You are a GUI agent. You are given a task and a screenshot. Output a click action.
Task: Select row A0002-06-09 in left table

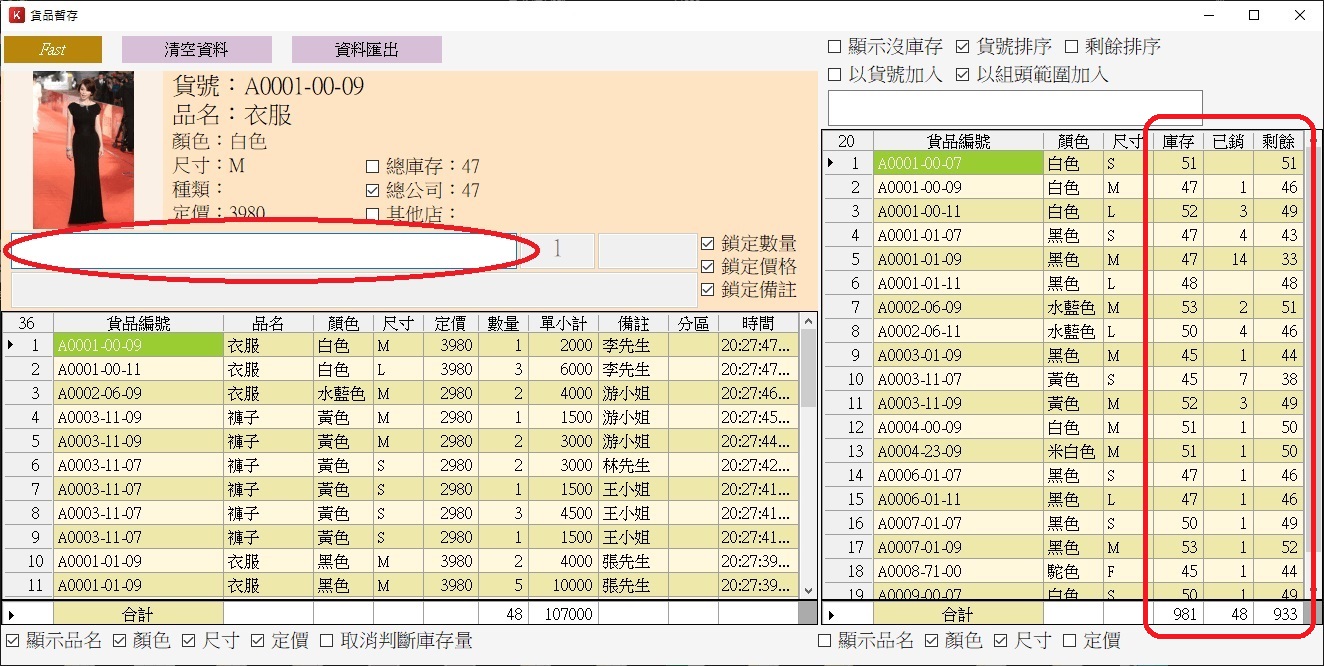pos(138,393)
